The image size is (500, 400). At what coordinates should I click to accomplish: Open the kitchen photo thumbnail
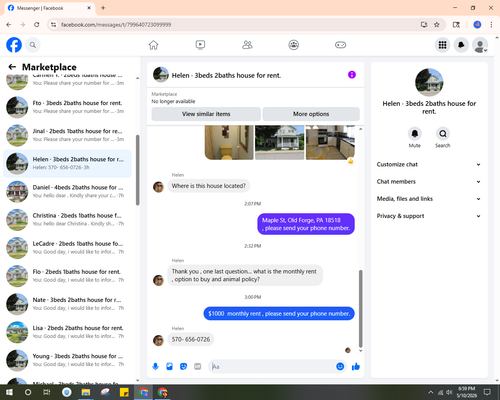pos(330,142)
